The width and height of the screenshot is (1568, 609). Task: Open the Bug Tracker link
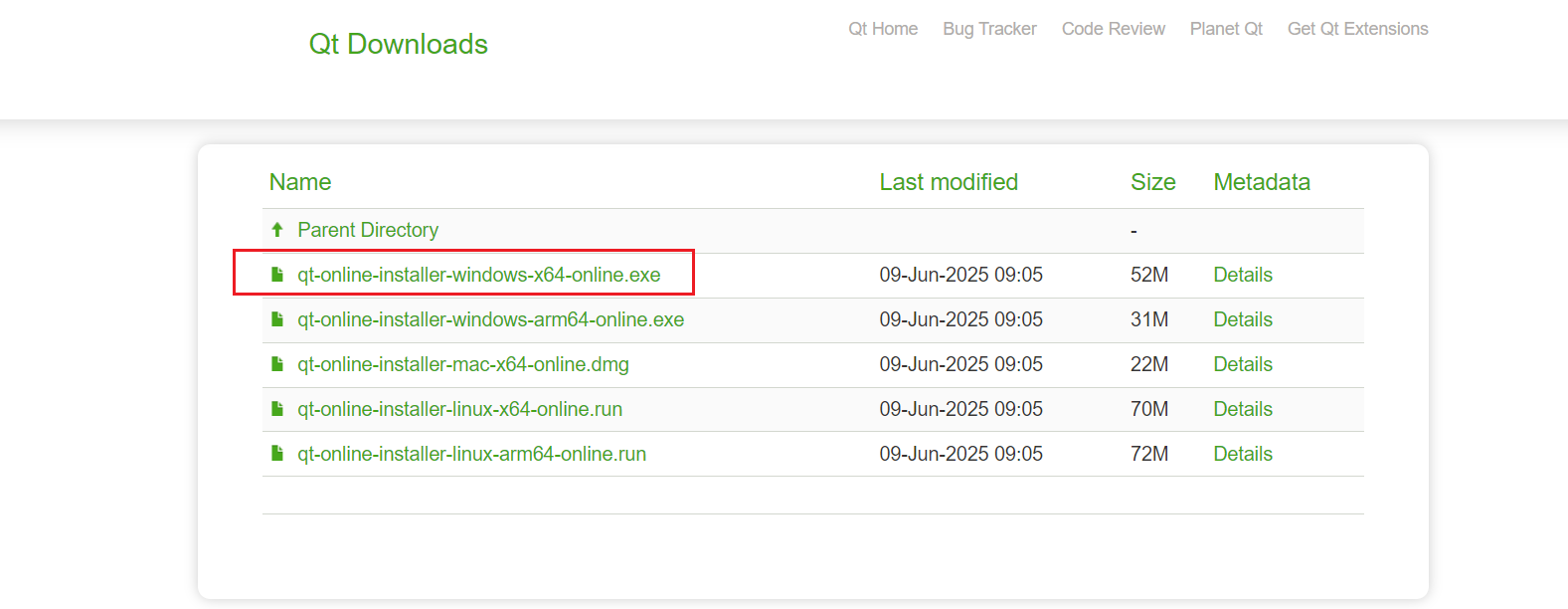[989, 29]
